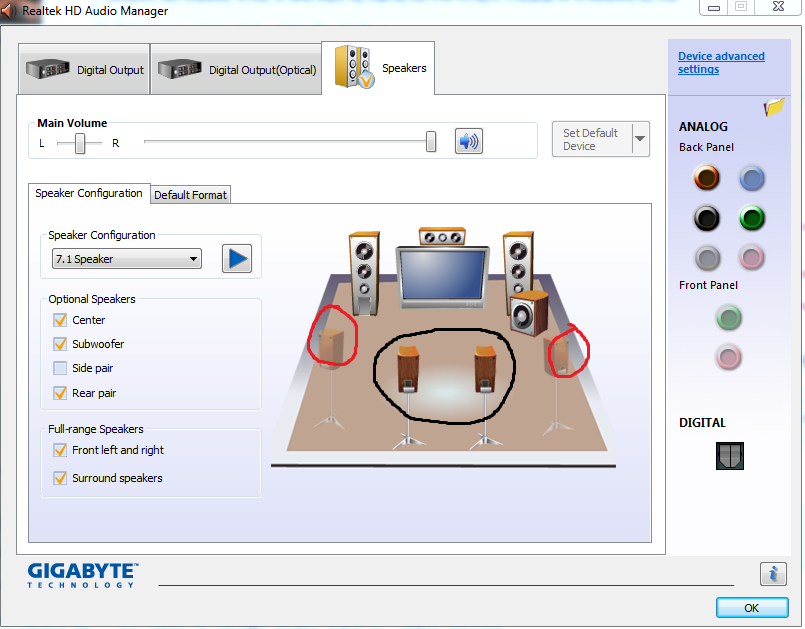Screen dimensions: 805x629
Task: Toggle Surround speakers full-range checkbox
Action: [x=60, y=478]
